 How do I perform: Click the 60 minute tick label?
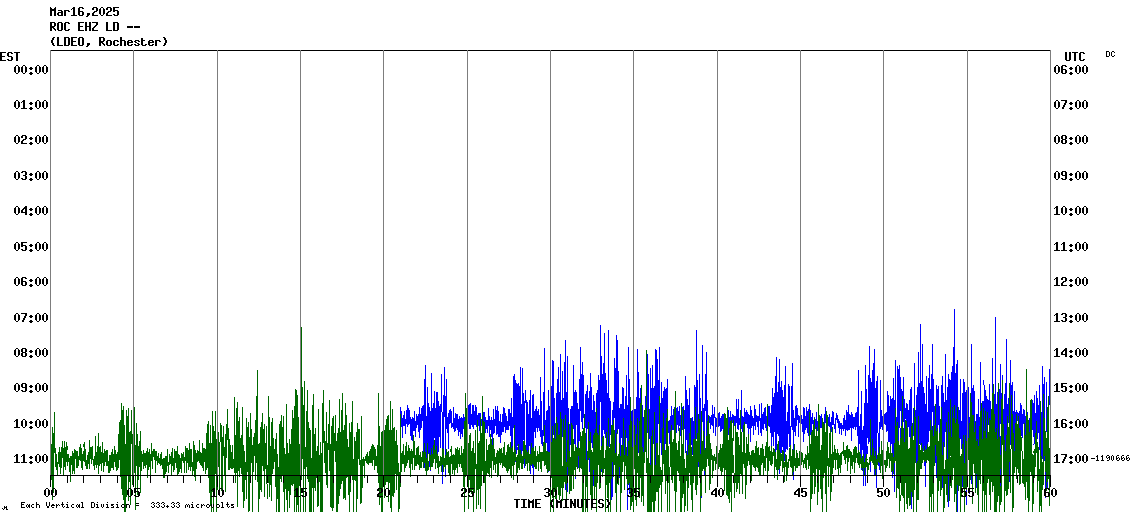point(1049,493)
